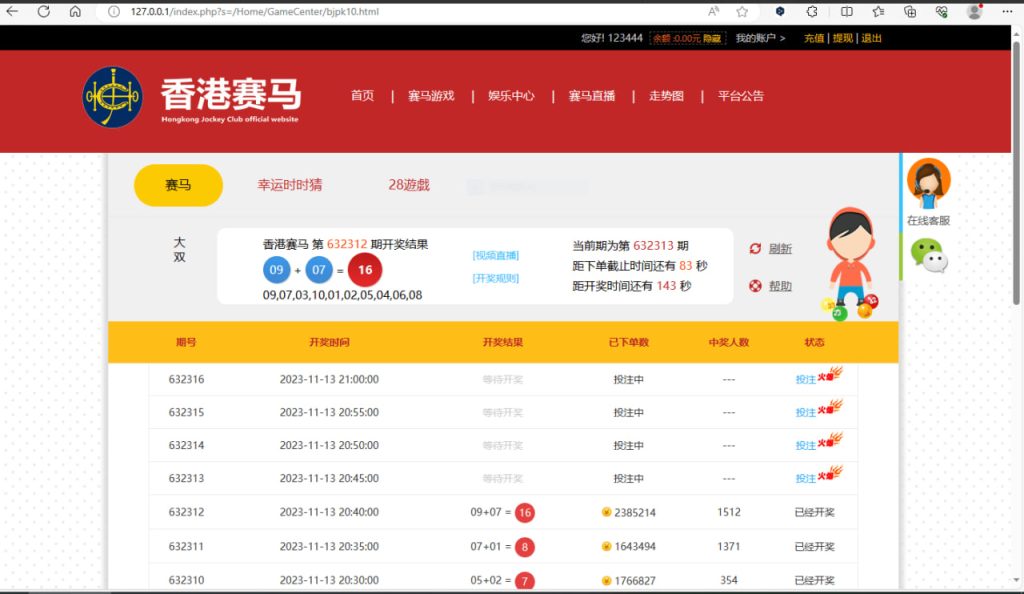Image resolution: width=1024 pixels, height=594 pixels.
Task: Open Browser essentials heart icon
Action: 941,11
